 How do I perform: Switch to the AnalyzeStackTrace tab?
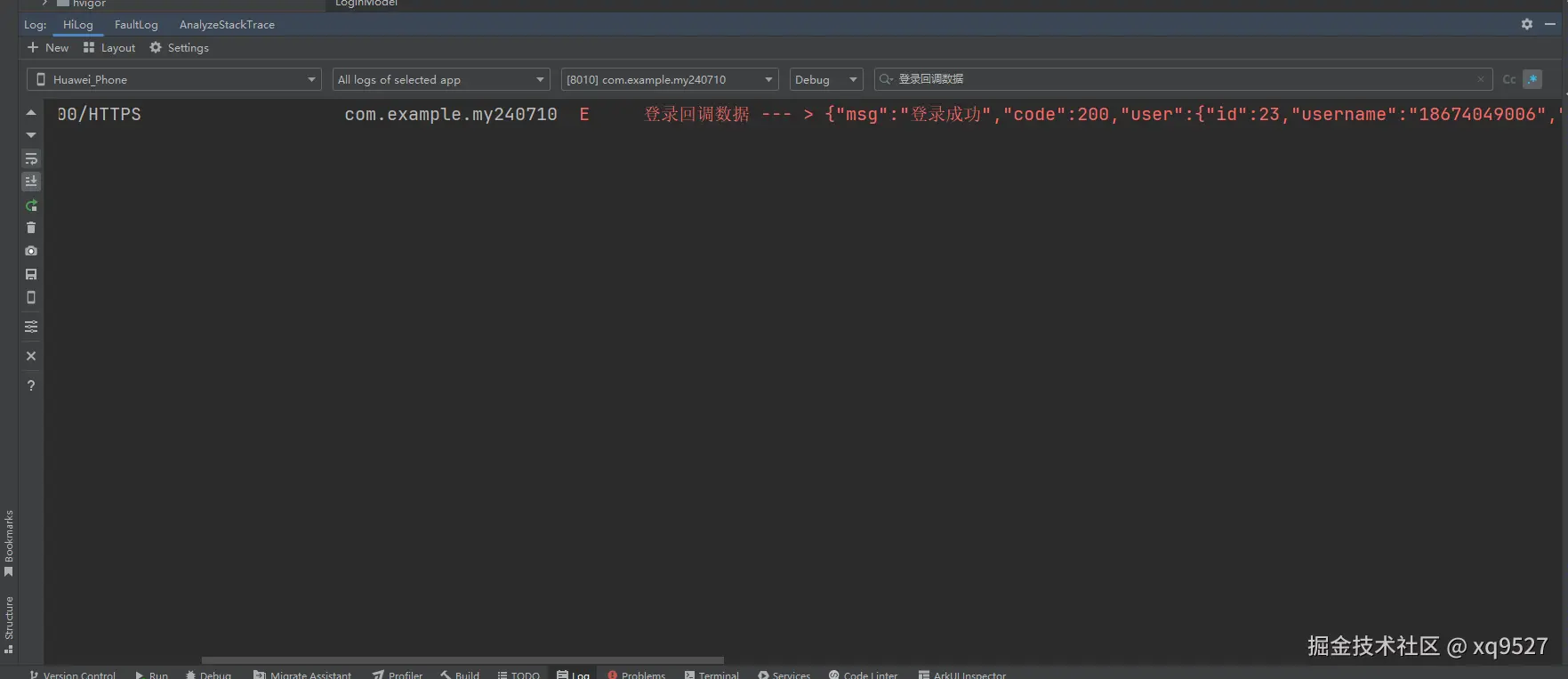(227, 25)
